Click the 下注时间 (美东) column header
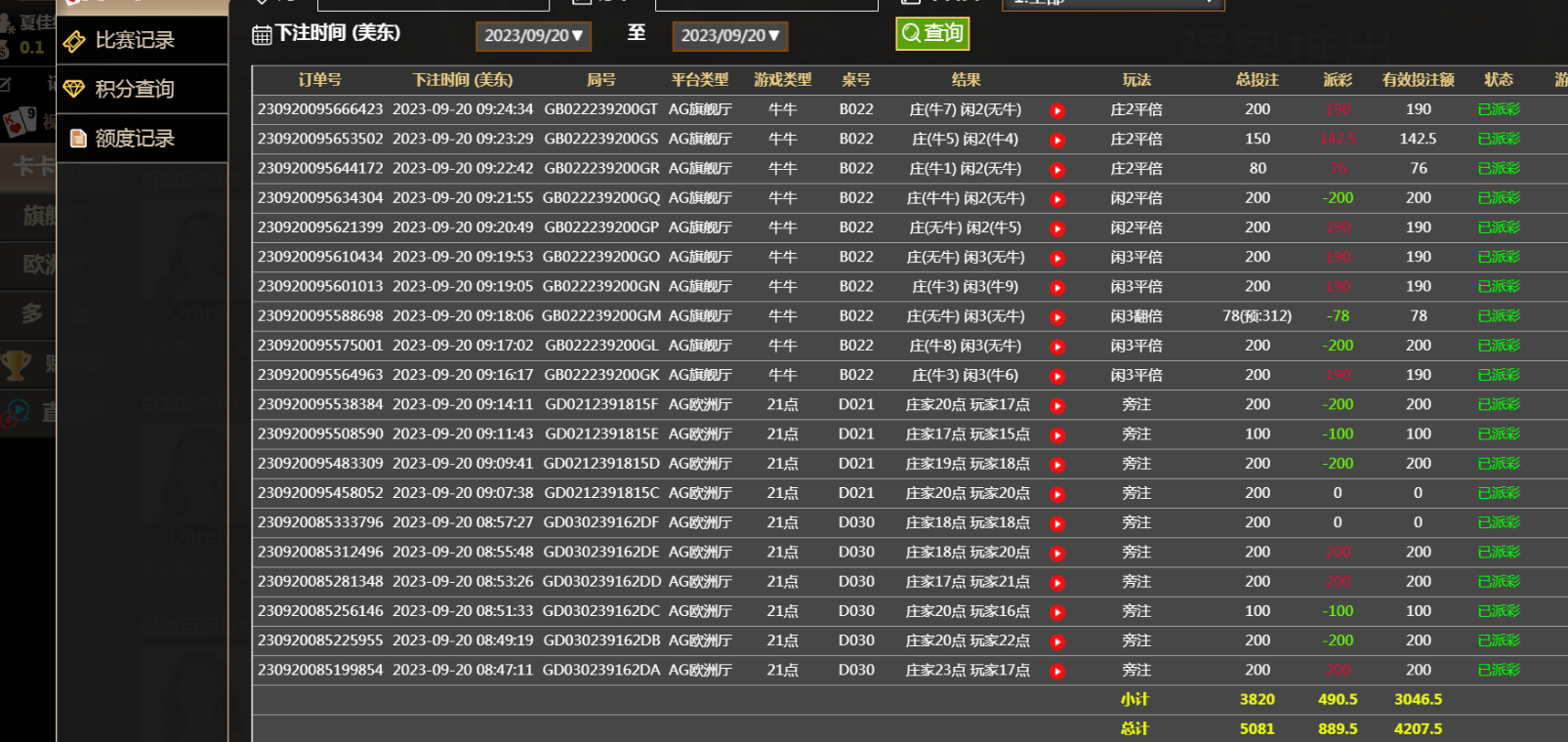This screenshot has height=742, width=1568. [463, 80]
